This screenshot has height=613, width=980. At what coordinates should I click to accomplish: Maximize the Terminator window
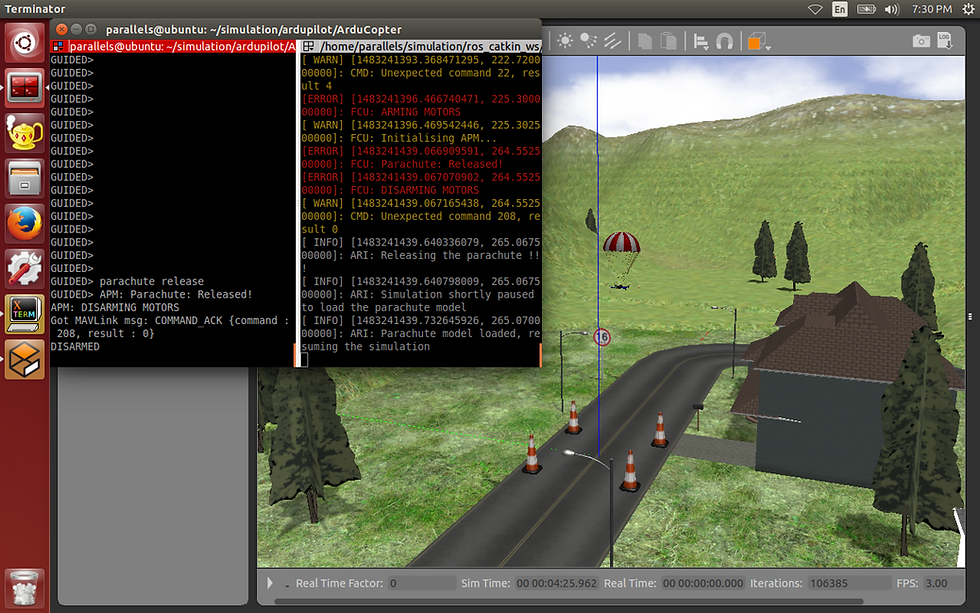click(91, 29)
